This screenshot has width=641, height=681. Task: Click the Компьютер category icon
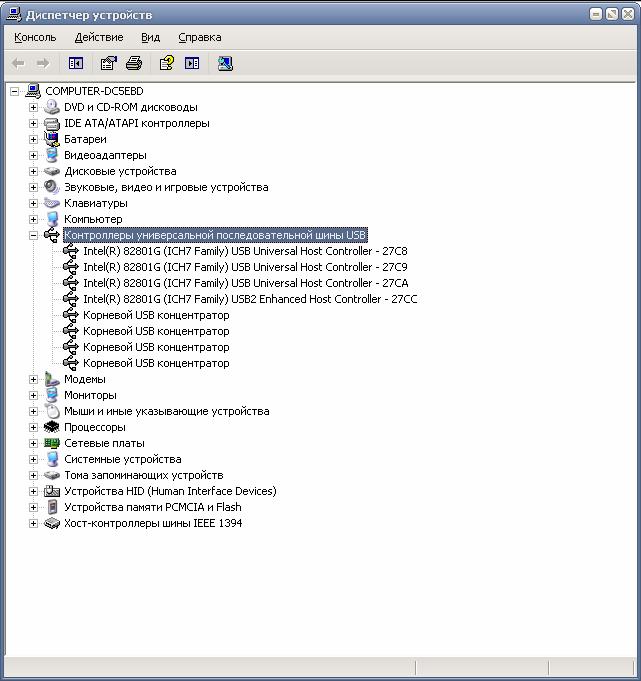pos(52,219)
